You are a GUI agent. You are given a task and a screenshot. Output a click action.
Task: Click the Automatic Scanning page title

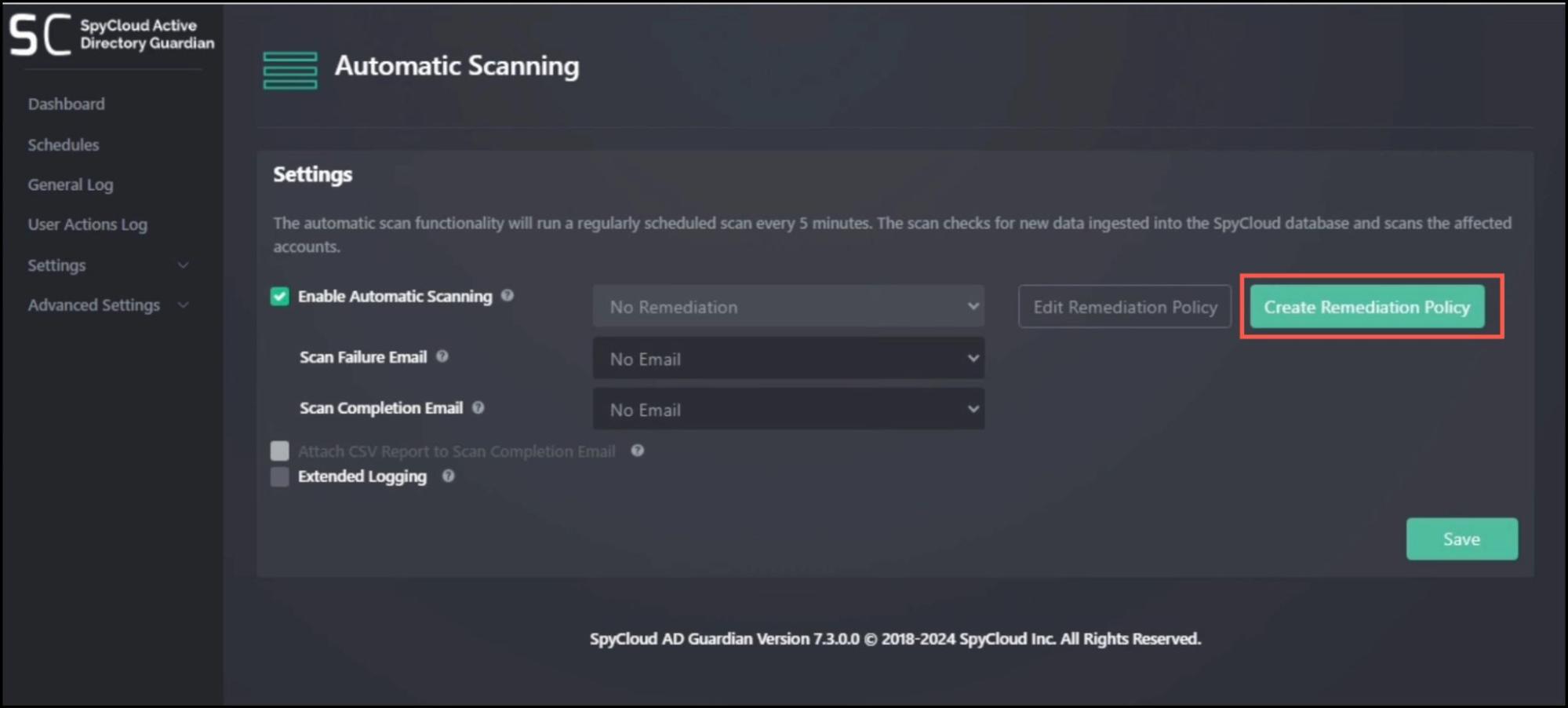click(457, 66)
